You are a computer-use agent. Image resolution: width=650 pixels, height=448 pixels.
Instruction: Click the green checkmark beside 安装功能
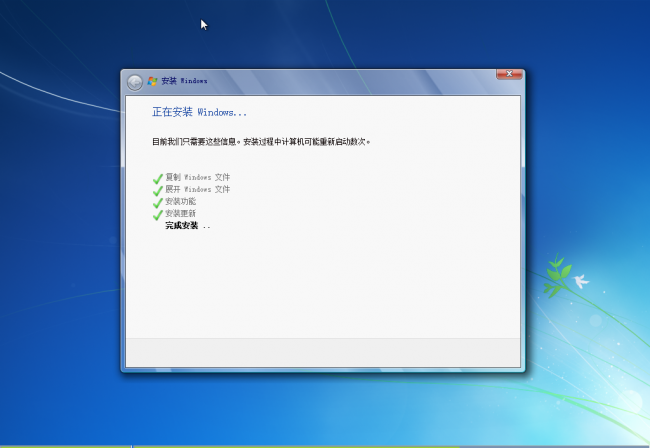(x=158, y=203)
